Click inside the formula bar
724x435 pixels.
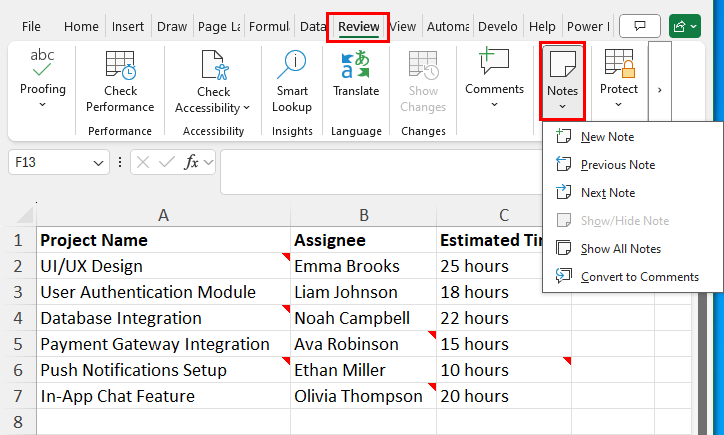[x=381, y=171]
